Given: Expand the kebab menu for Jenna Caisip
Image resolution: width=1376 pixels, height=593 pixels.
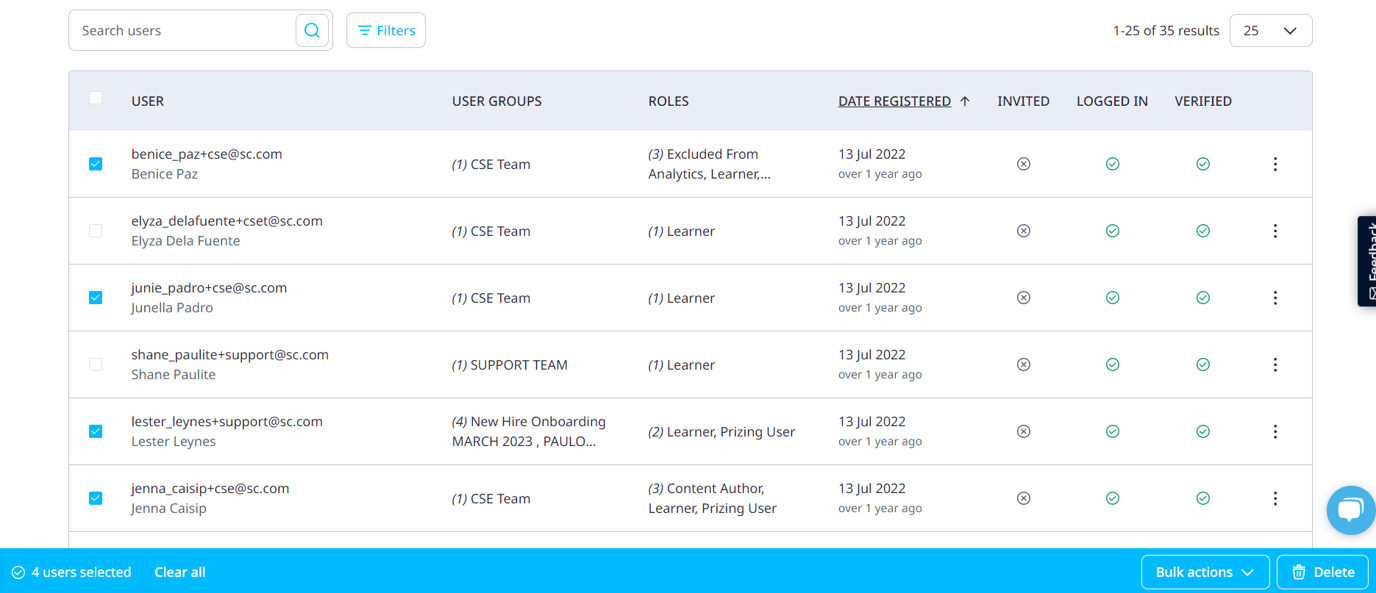Looking at the screenshot, I should click(1275, 498).
